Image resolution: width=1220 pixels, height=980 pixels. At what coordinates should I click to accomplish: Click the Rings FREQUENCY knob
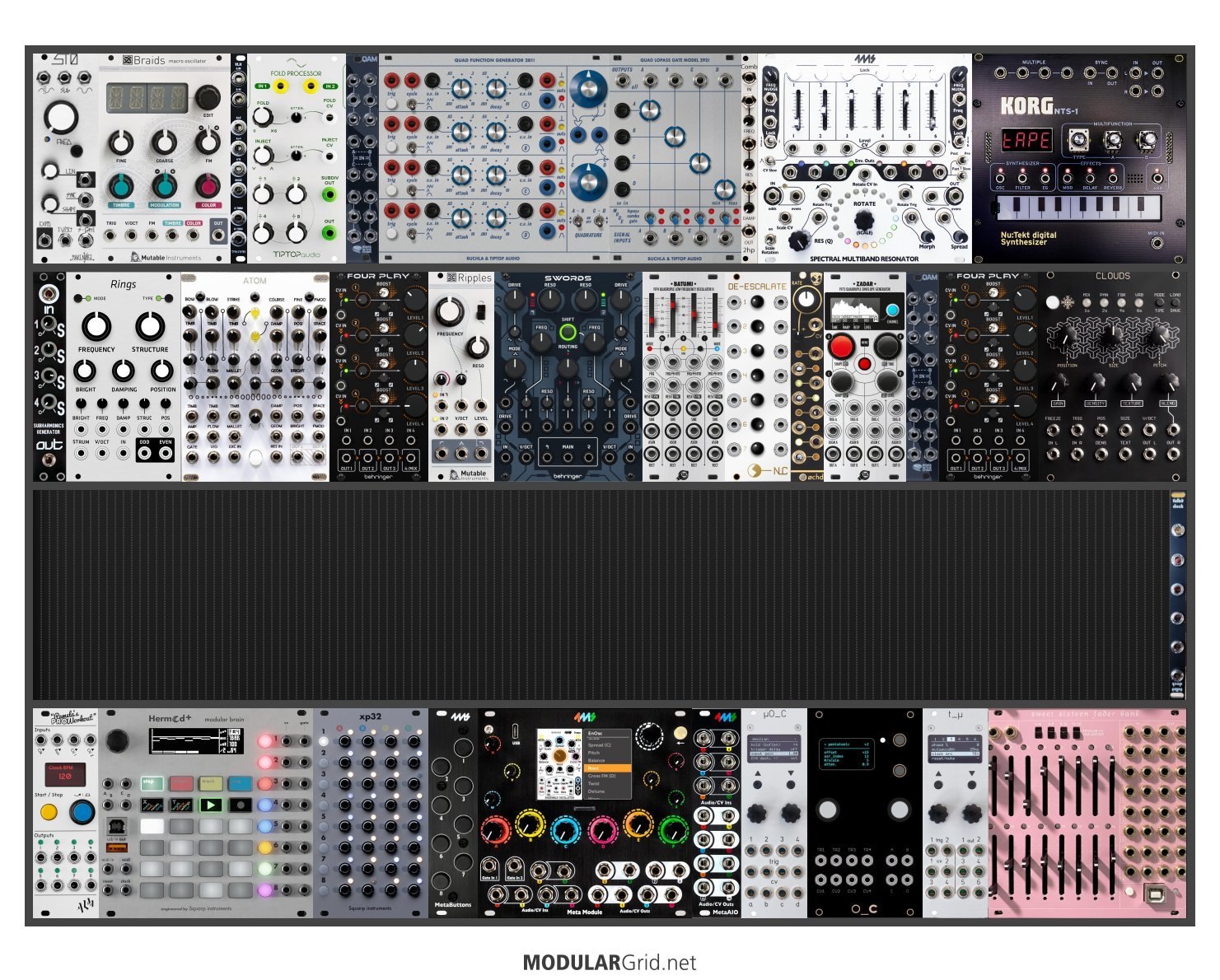click(96, 326)
